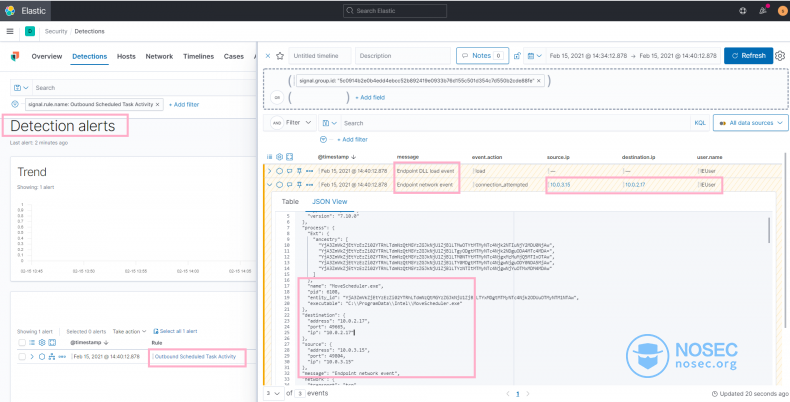Open more actions for DLL load event
The height and width of the screenshot is (402, 790).
[x=309, y=171]
